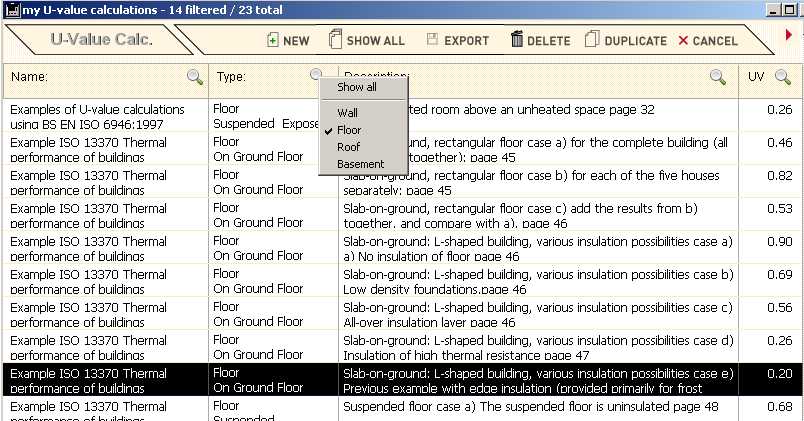Open the UV column search magnifier

(x=782, y=77)
